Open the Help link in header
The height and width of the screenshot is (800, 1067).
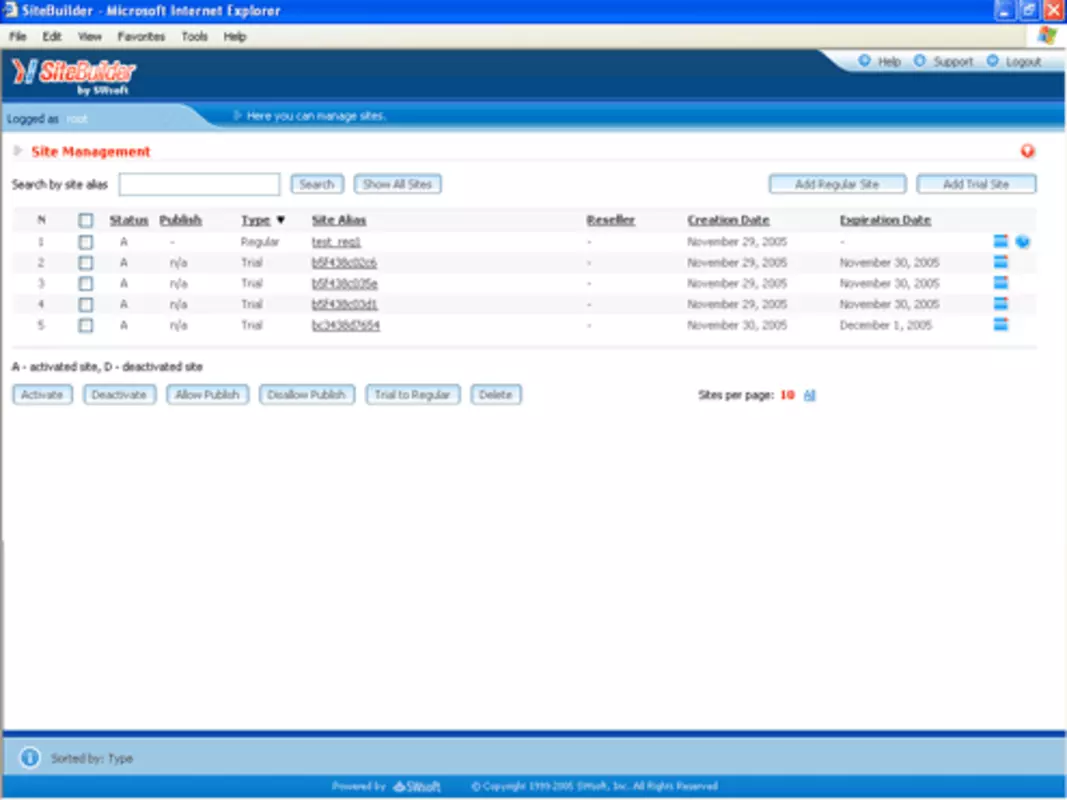coord(888,62)
